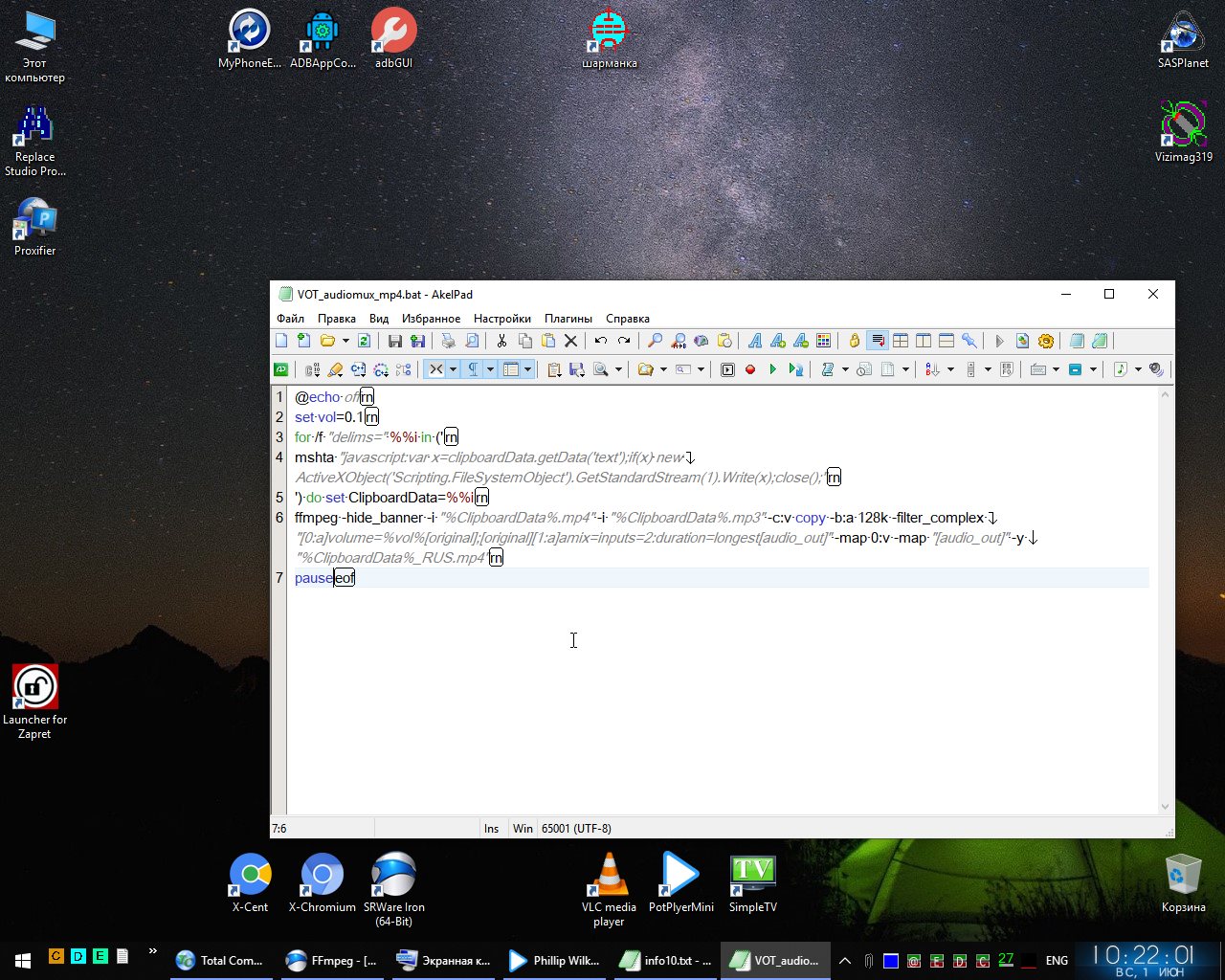Open the Настройки menu

(501, 319)
